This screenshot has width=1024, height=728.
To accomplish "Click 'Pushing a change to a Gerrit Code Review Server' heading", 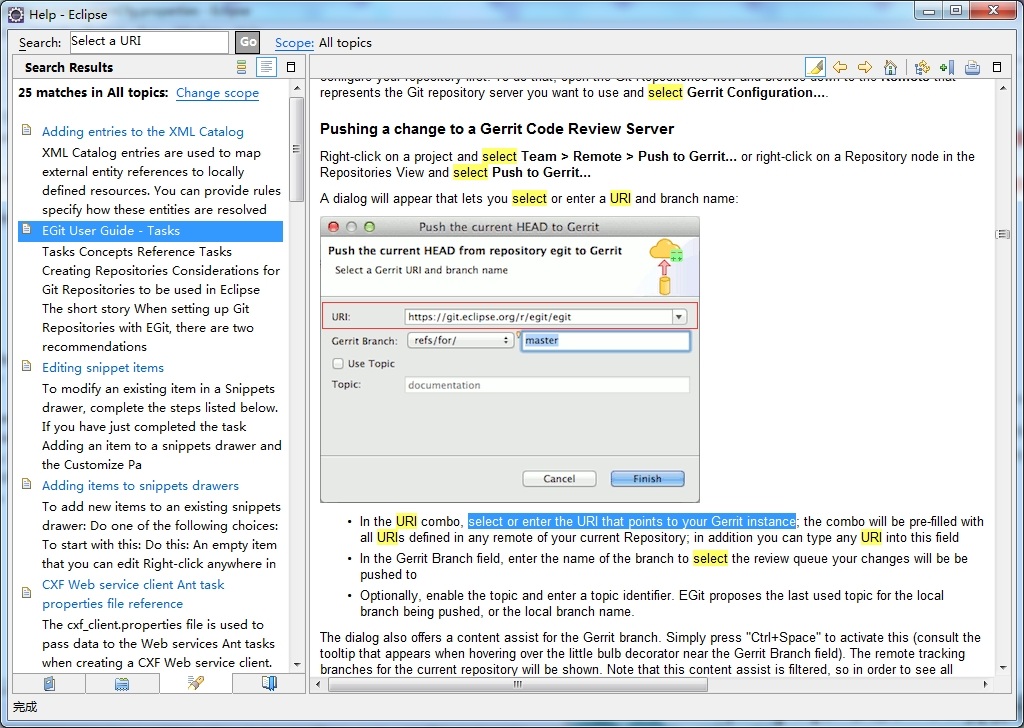I will pos(496,129).
